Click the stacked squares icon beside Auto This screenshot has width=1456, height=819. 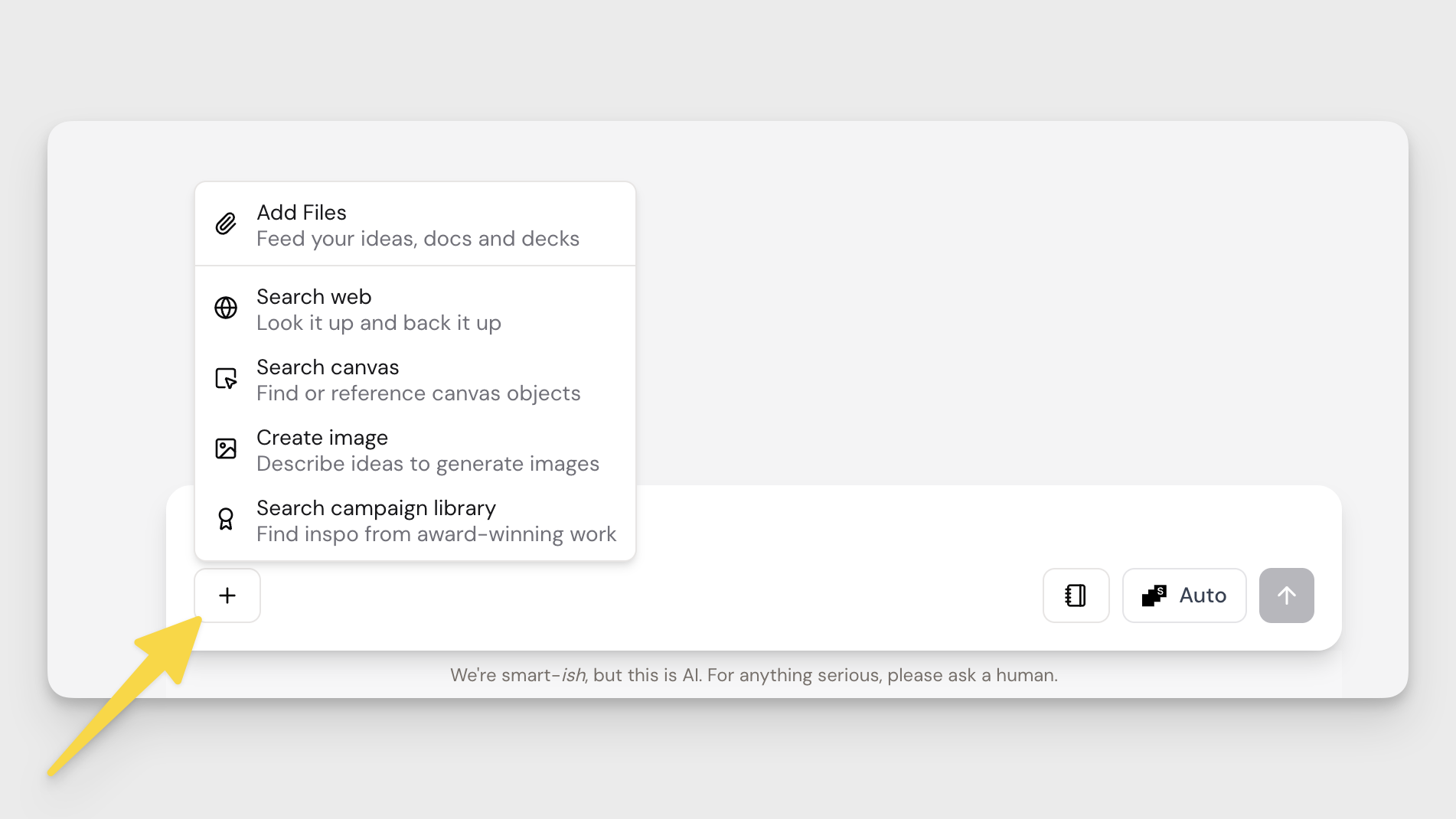[x=1154, y=595]
